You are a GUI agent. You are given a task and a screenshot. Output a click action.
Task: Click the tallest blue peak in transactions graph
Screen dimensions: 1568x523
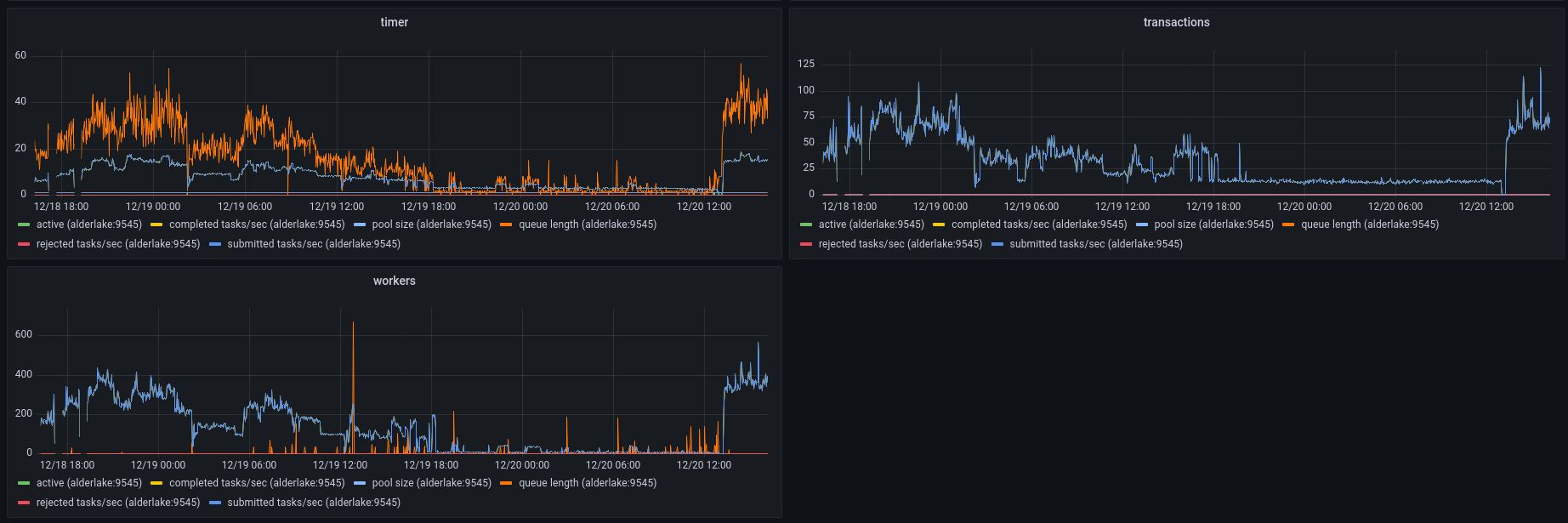[1540, 68]
